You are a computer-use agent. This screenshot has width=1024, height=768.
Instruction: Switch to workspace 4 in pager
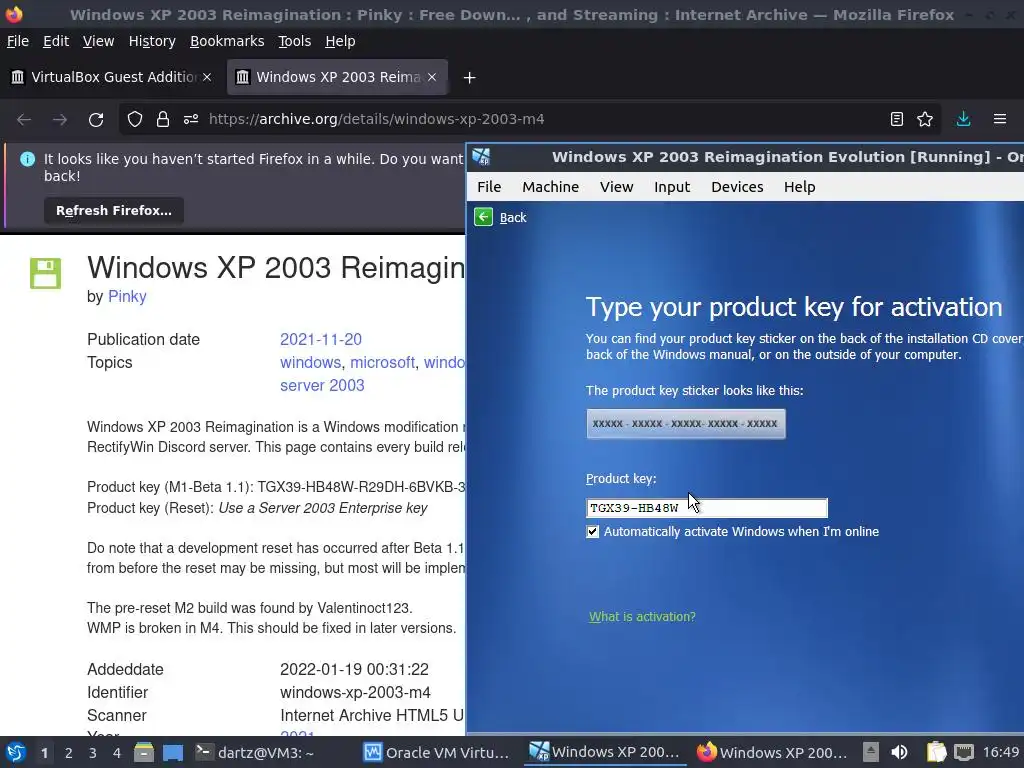[x=117, y=753]
